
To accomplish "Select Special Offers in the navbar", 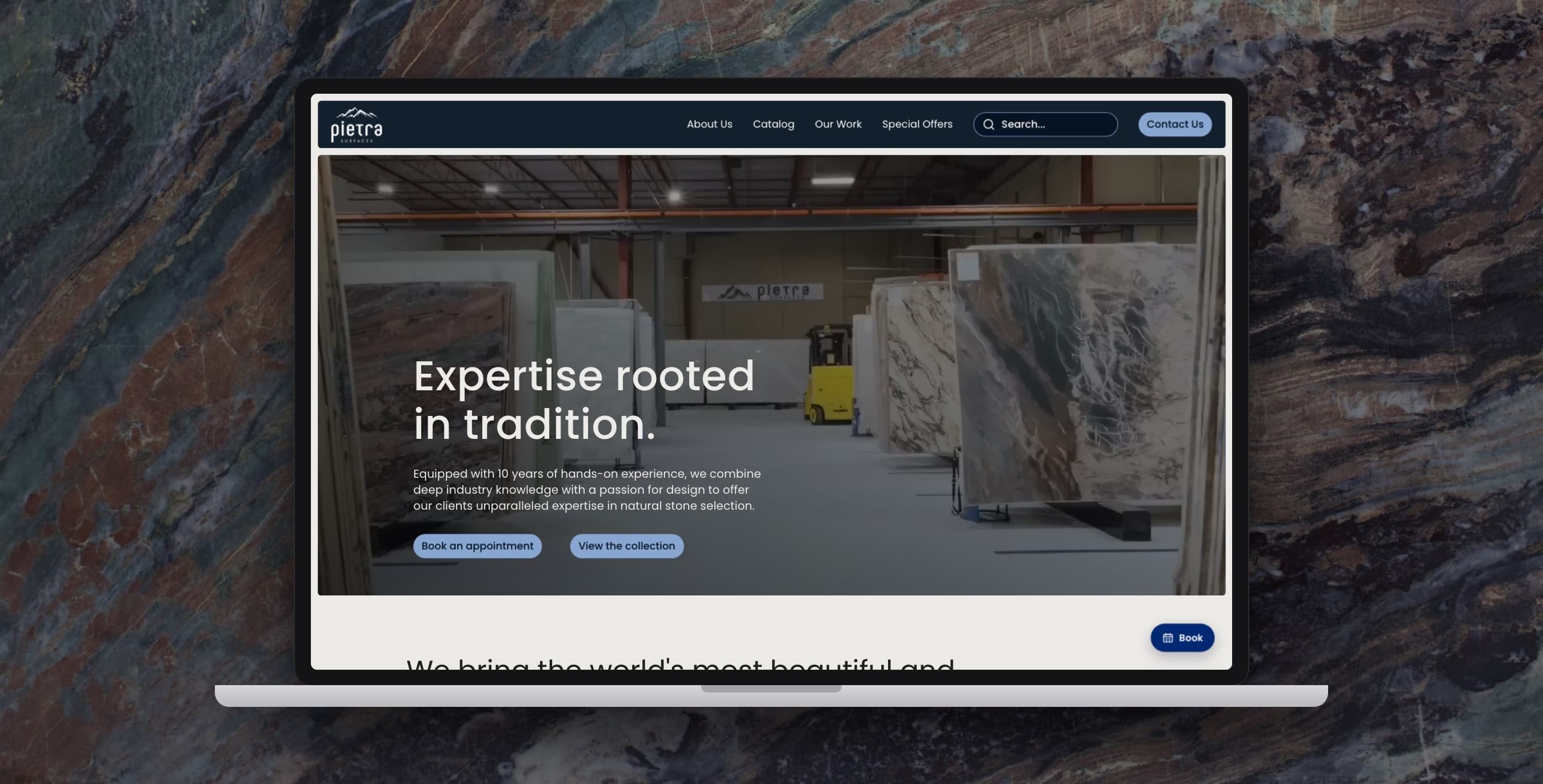I will pyautogui.click(x=917, y=124).
